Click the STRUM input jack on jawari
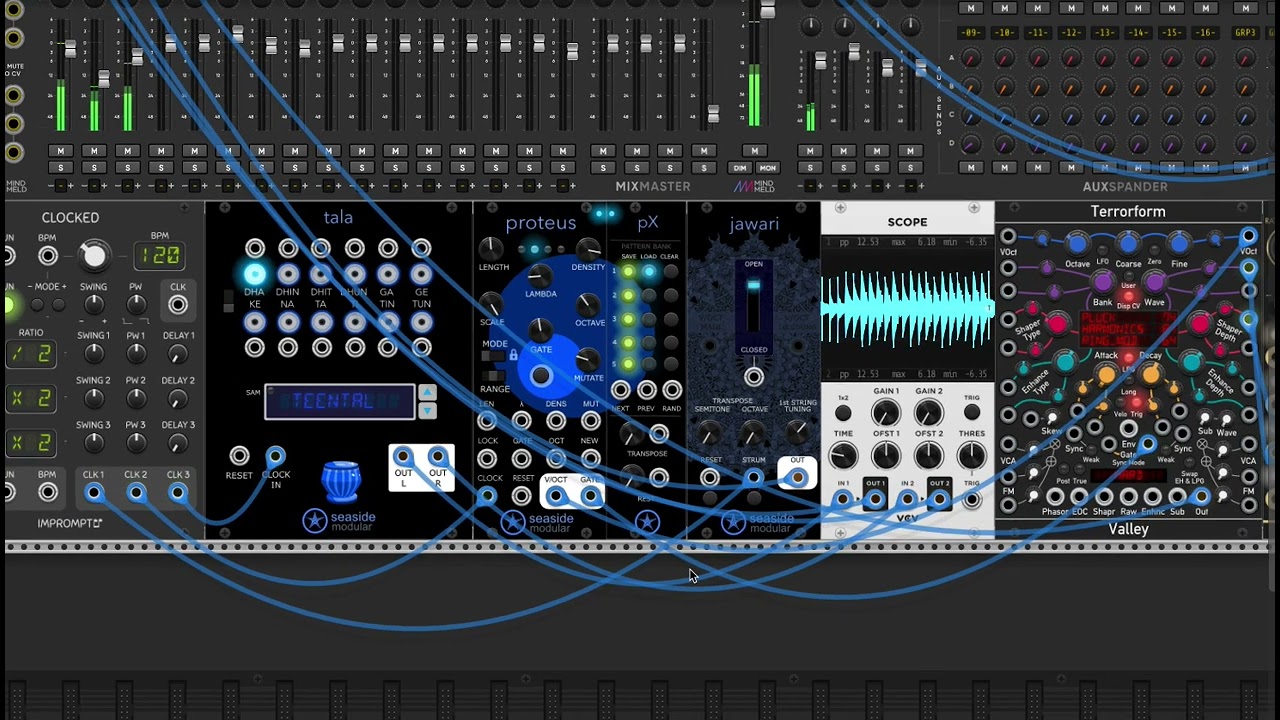 click(754, 478)
